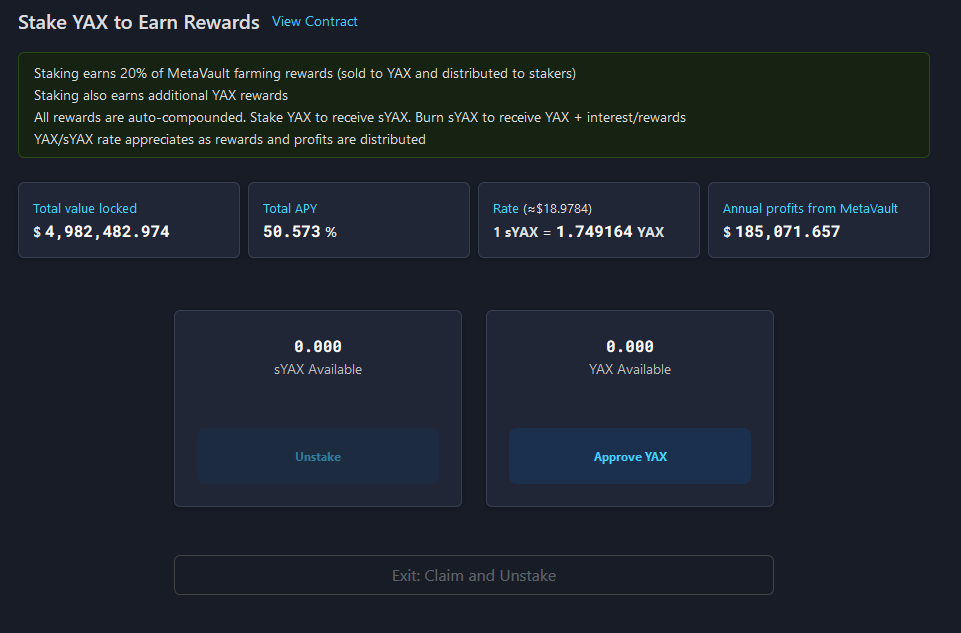Select the 50.573 % APY figure
The width and height of the screenshot is (961, 633).
300,232
